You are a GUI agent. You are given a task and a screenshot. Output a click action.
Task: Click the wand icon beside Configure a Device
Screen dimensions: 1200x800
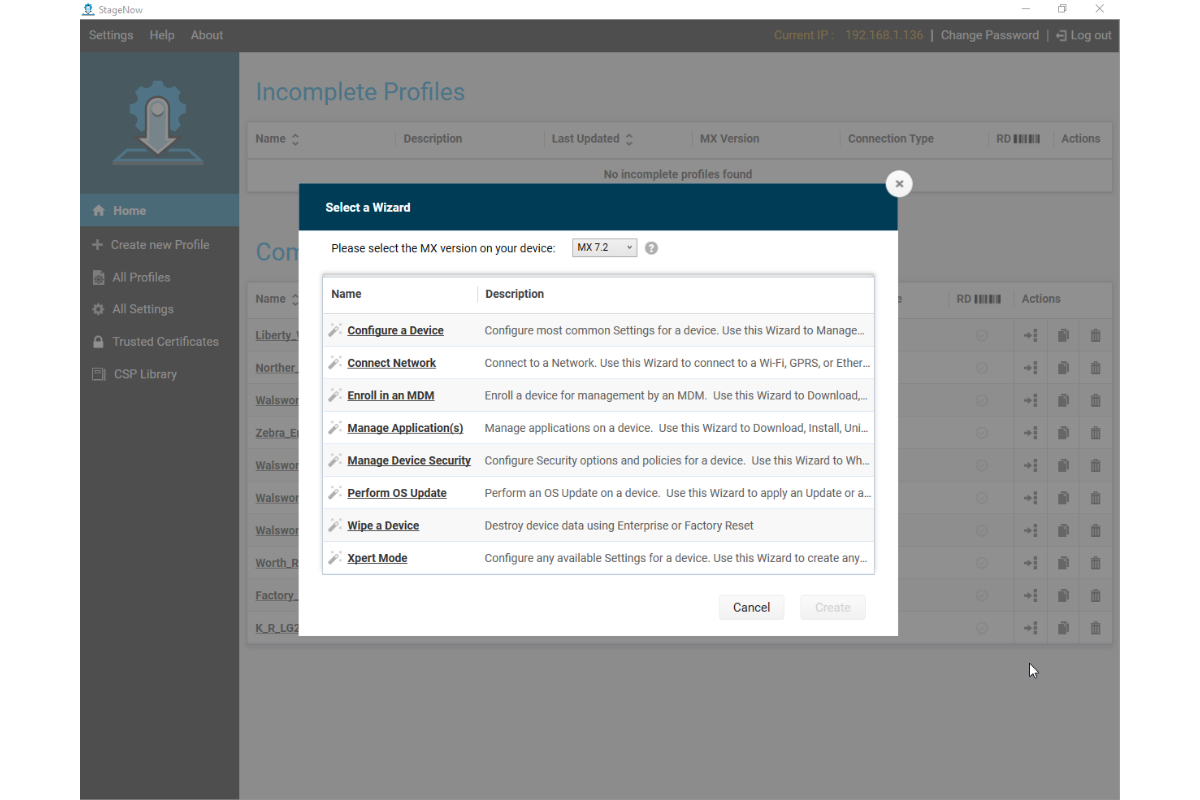point(334,330)
